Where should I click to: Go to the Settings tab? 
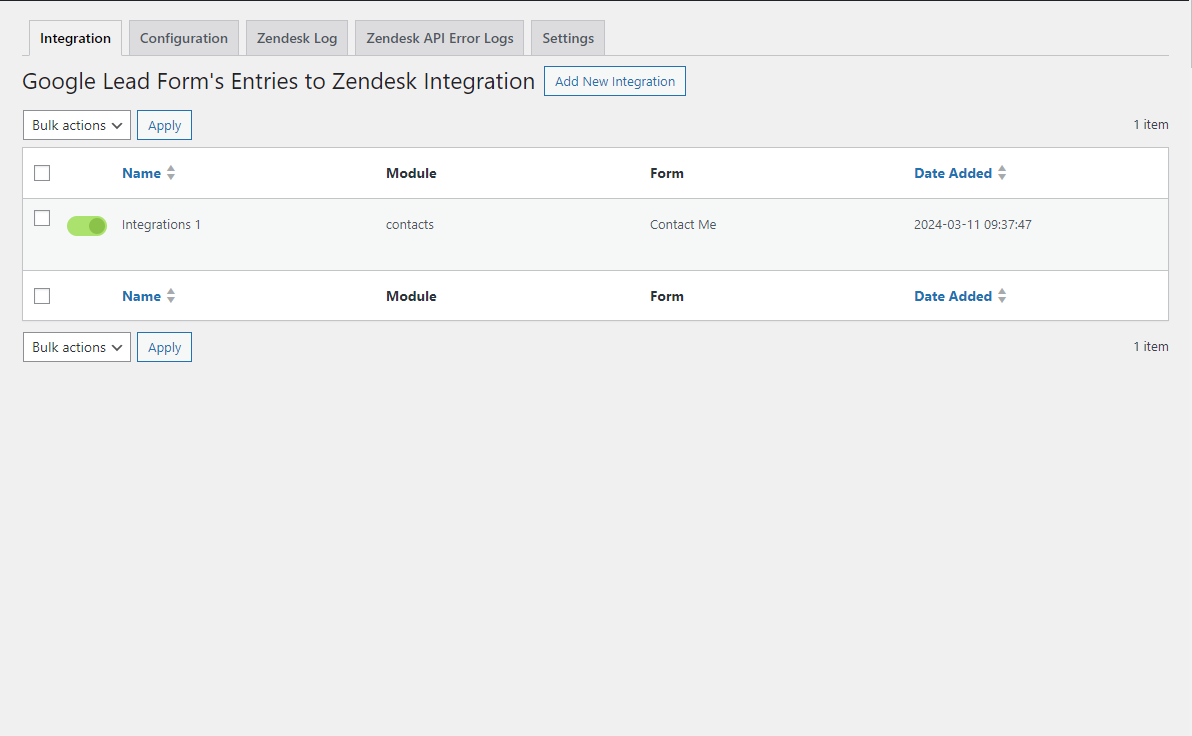(x=568, y=38)
